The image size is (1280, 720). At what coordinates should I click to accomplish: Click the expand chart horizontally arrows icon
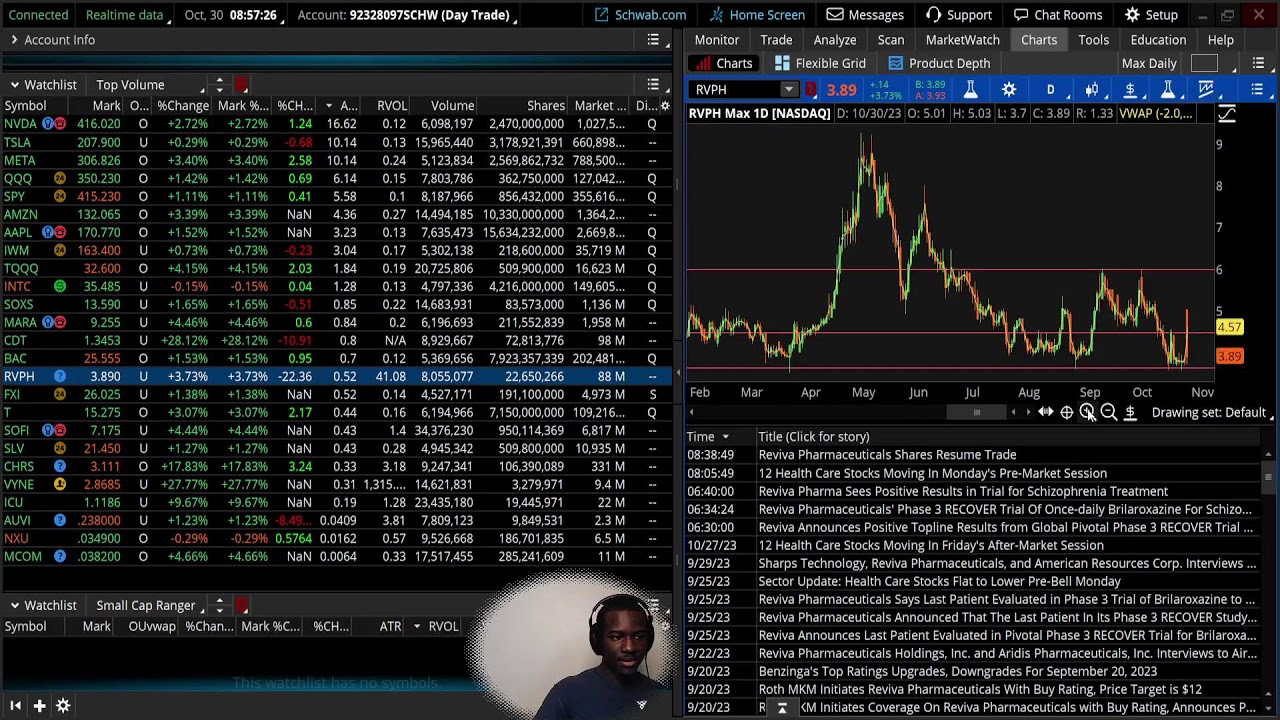1045,413
